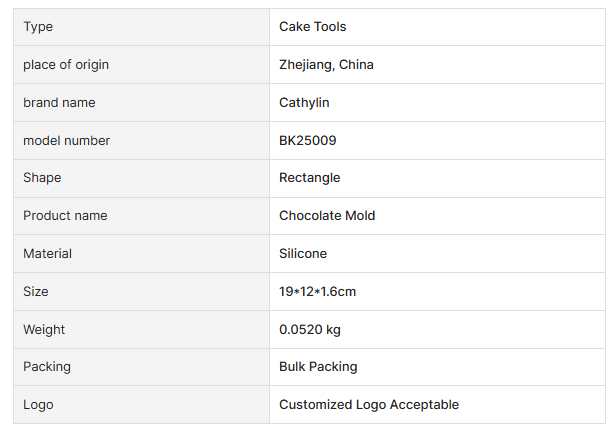Click the "Size" label cell
This screenshot has height=435, width=616.
[x=36, y=292]
